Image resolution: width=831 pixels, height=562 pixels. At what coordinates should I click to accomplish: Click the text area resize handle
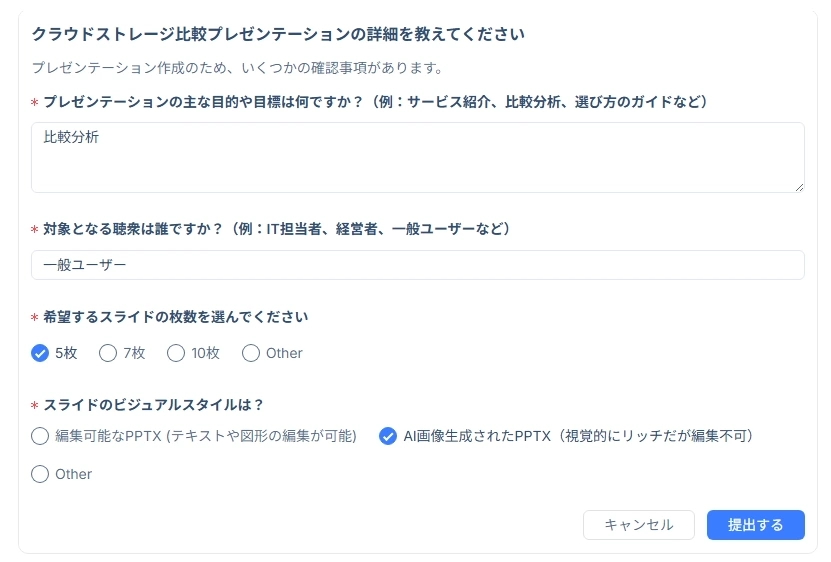pyautogui.click(x=799, y=187)
